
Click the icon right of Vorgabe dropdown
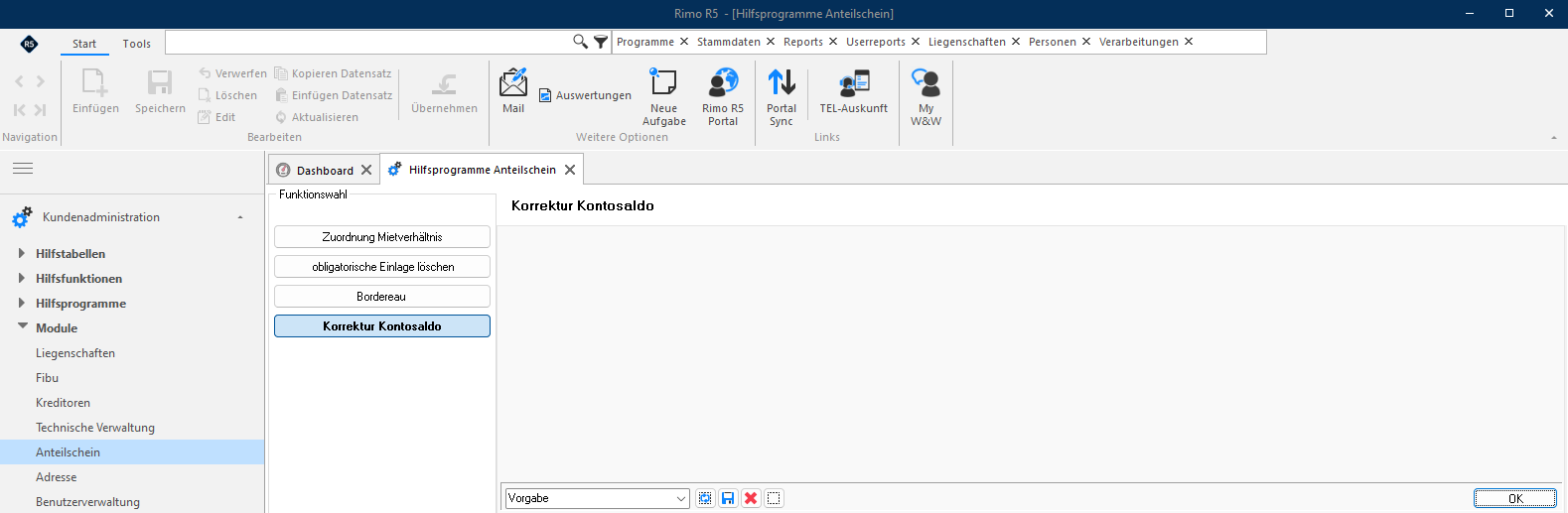[705, 498]
